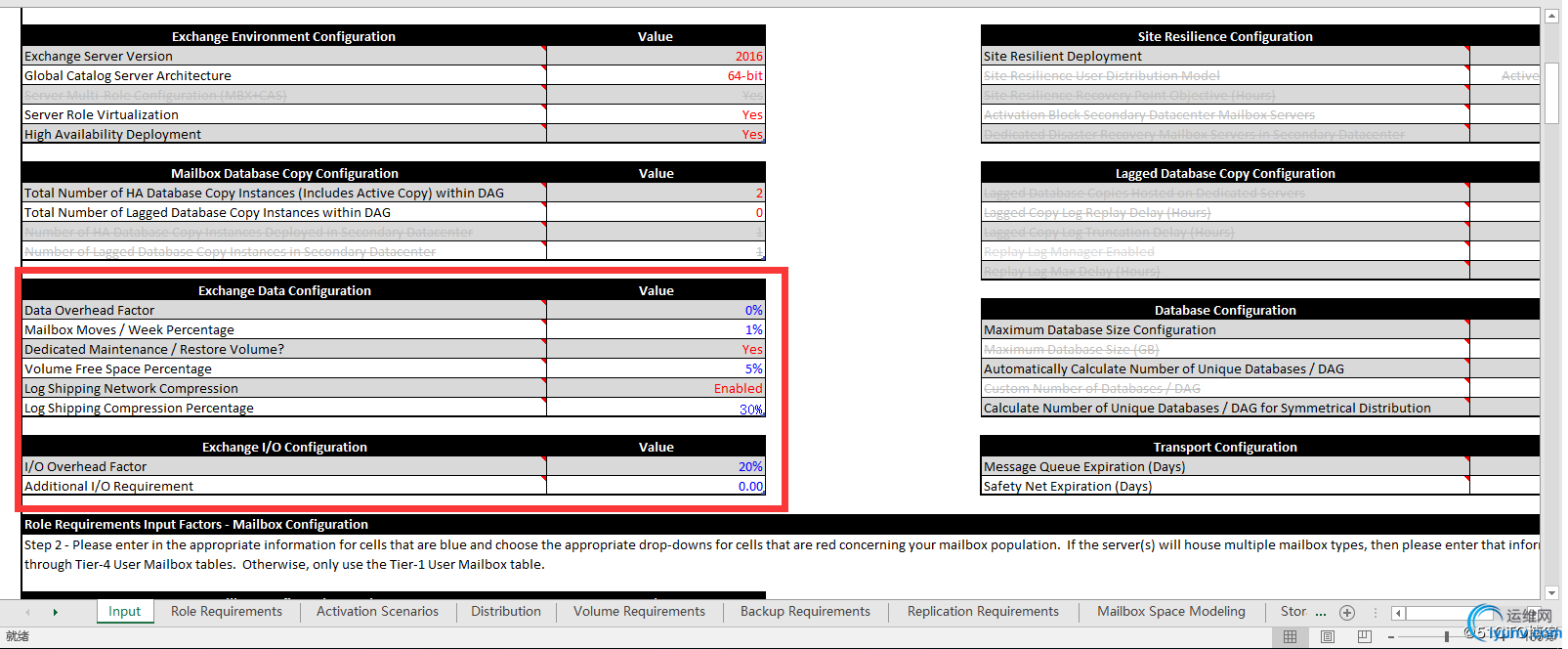Image resolution: width=1568 pixels, height=649 pixels.
Task: Click Exchange Data Configuration header
Action: coord(284,290)
